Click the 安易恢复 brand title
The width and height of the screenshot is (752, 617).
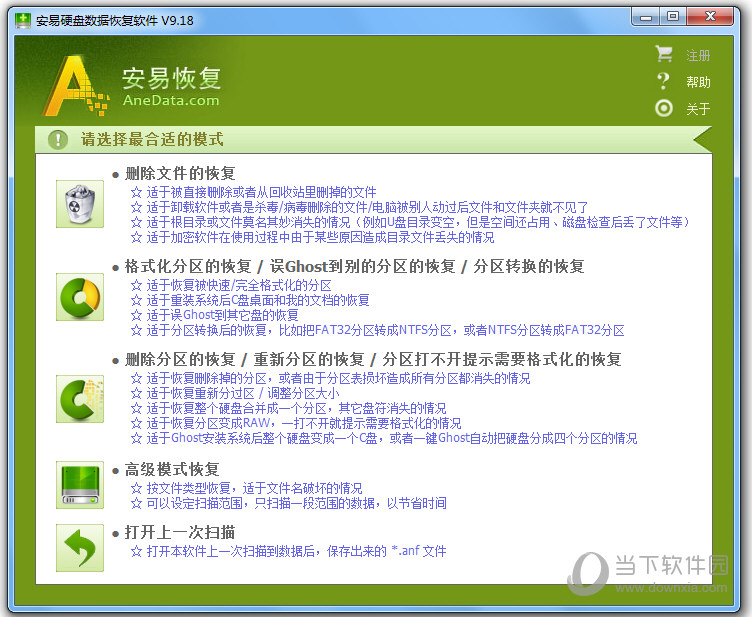(x=171, y=78)
